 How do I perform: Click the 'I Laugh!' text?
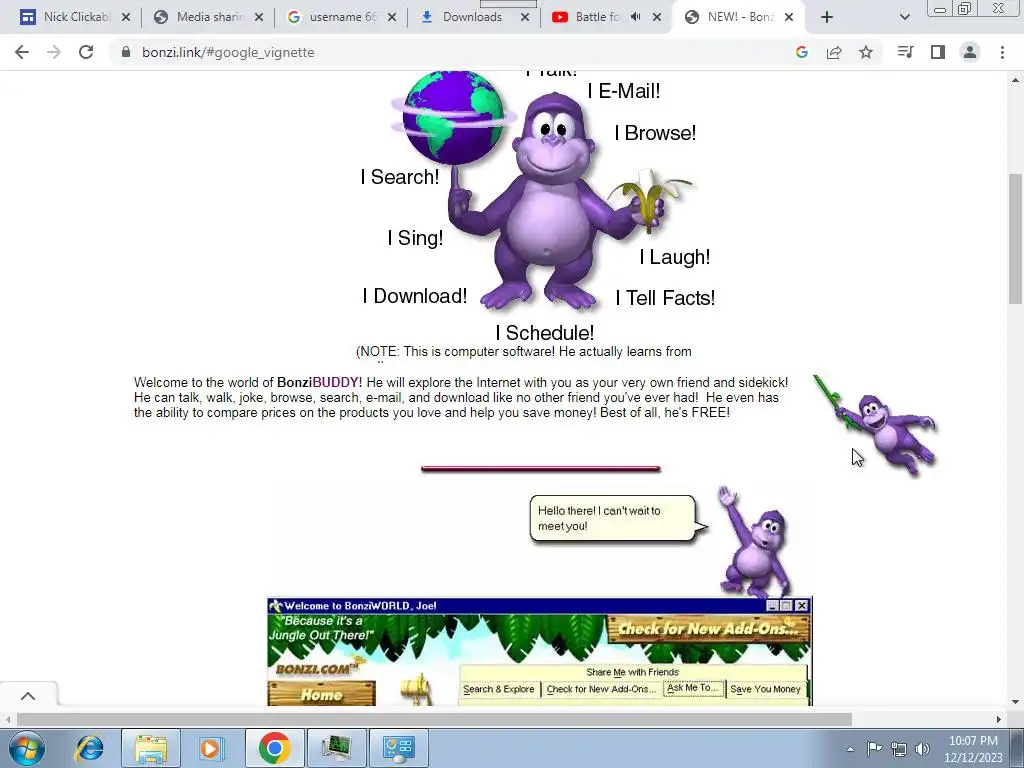pyautogui.click(x=675, y=257)
